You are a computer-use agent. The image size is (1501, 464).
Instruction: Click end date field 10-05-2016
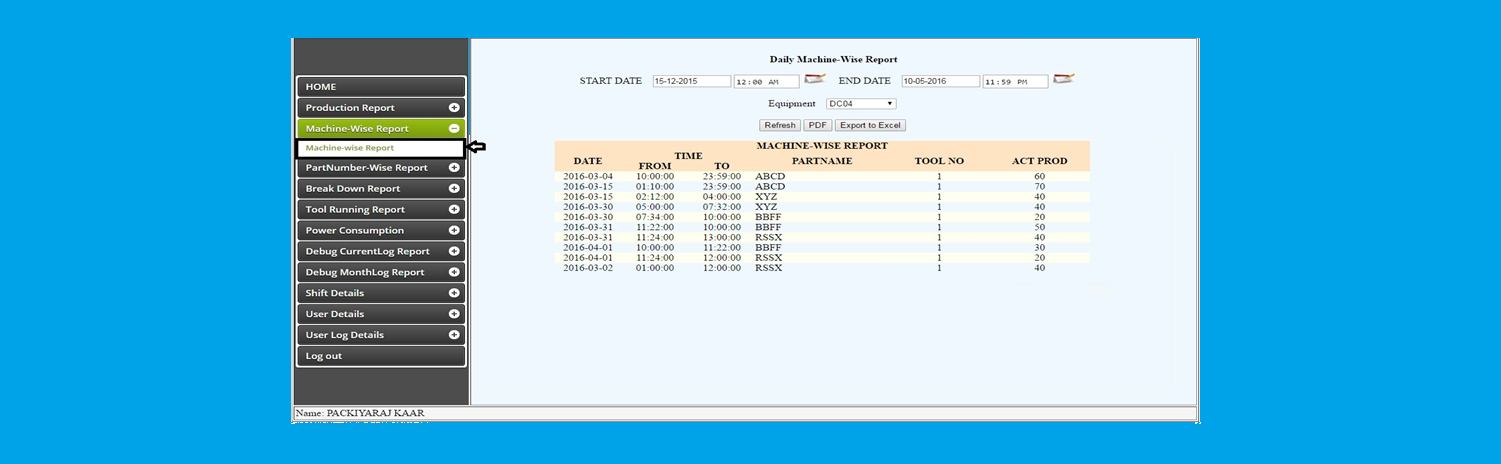pyautogui.click(x=941, y=81)
